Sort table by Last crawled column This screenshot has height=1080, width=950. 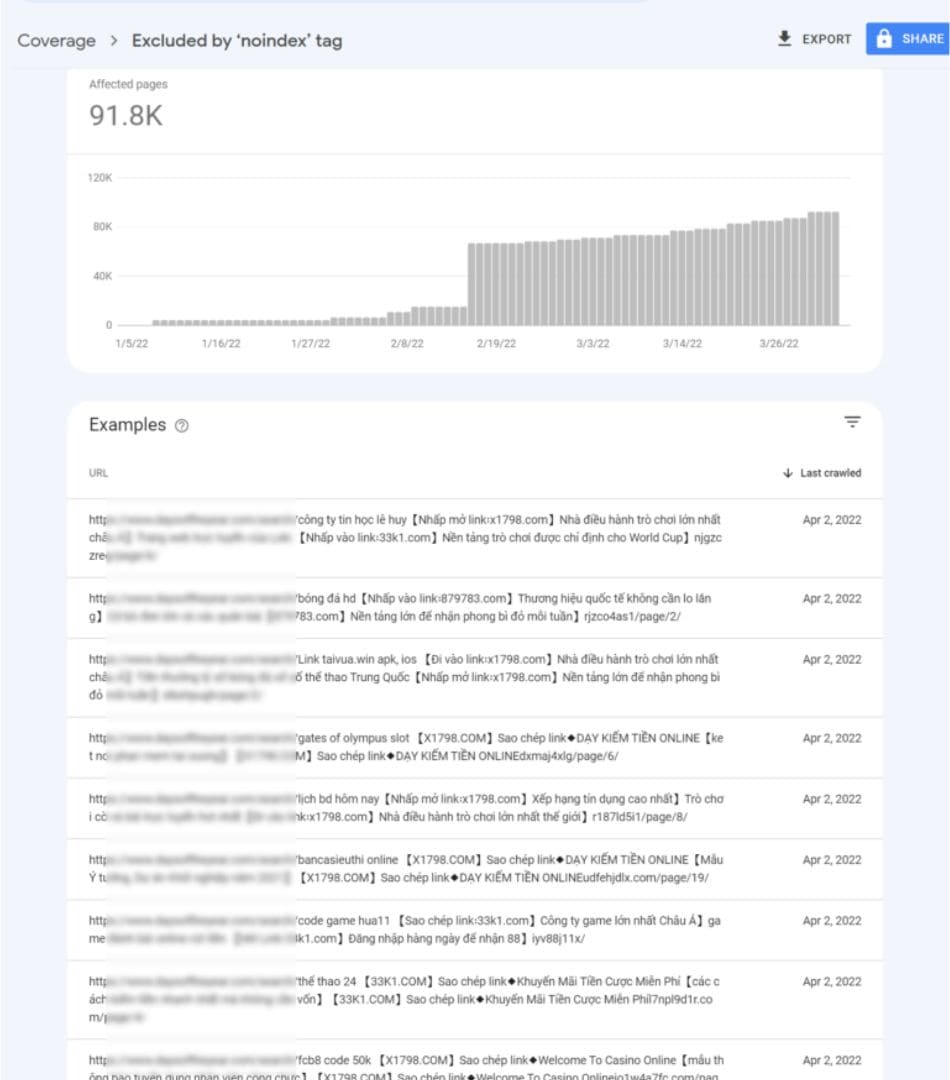pos(830,473)
